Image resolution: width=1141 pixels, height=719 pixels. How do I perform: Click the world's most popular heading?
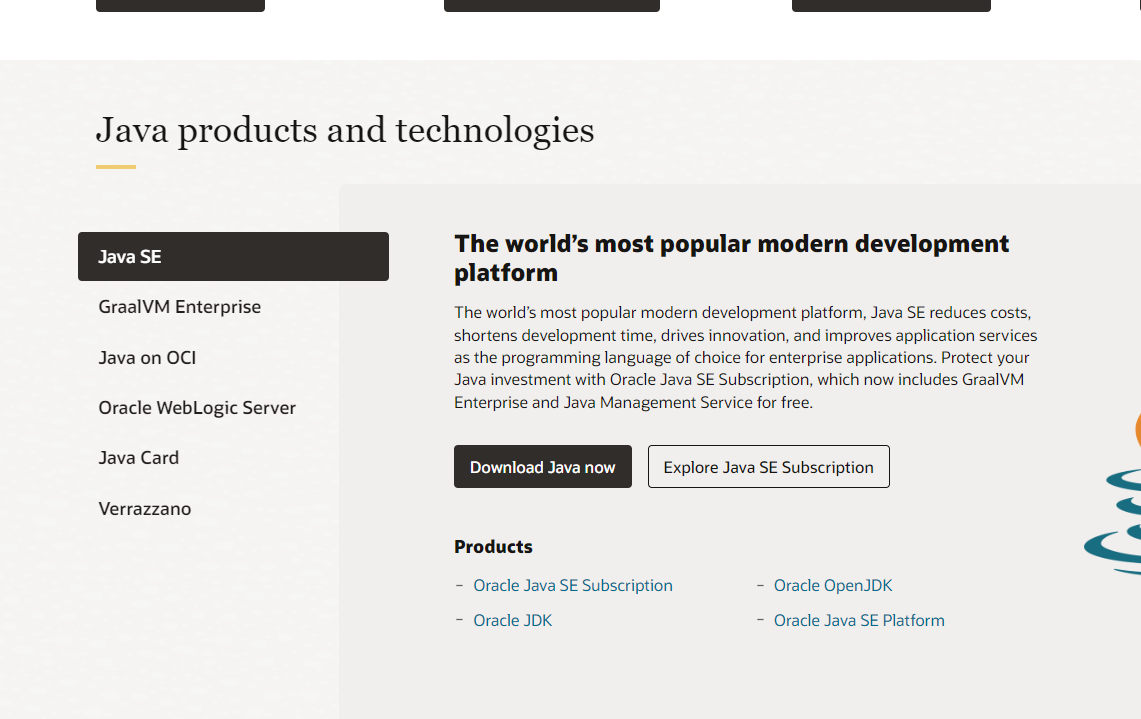[x=731, y=258]
